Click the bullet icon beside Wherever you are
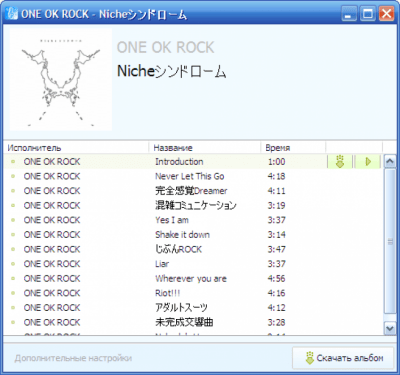The width and height of the screenshot is (400, 375). 13,279
